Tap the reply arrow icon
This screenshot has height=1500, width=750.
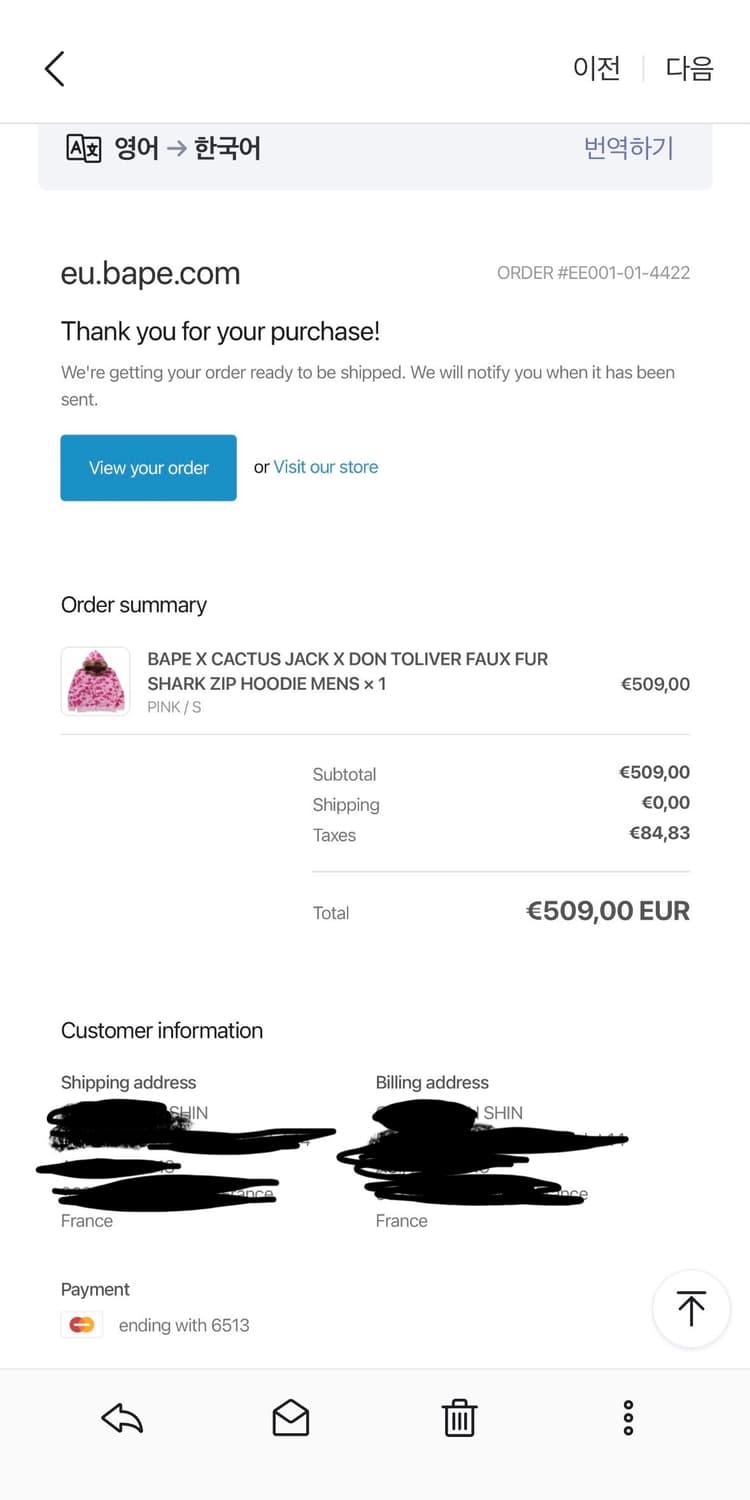click(122, 1418)
